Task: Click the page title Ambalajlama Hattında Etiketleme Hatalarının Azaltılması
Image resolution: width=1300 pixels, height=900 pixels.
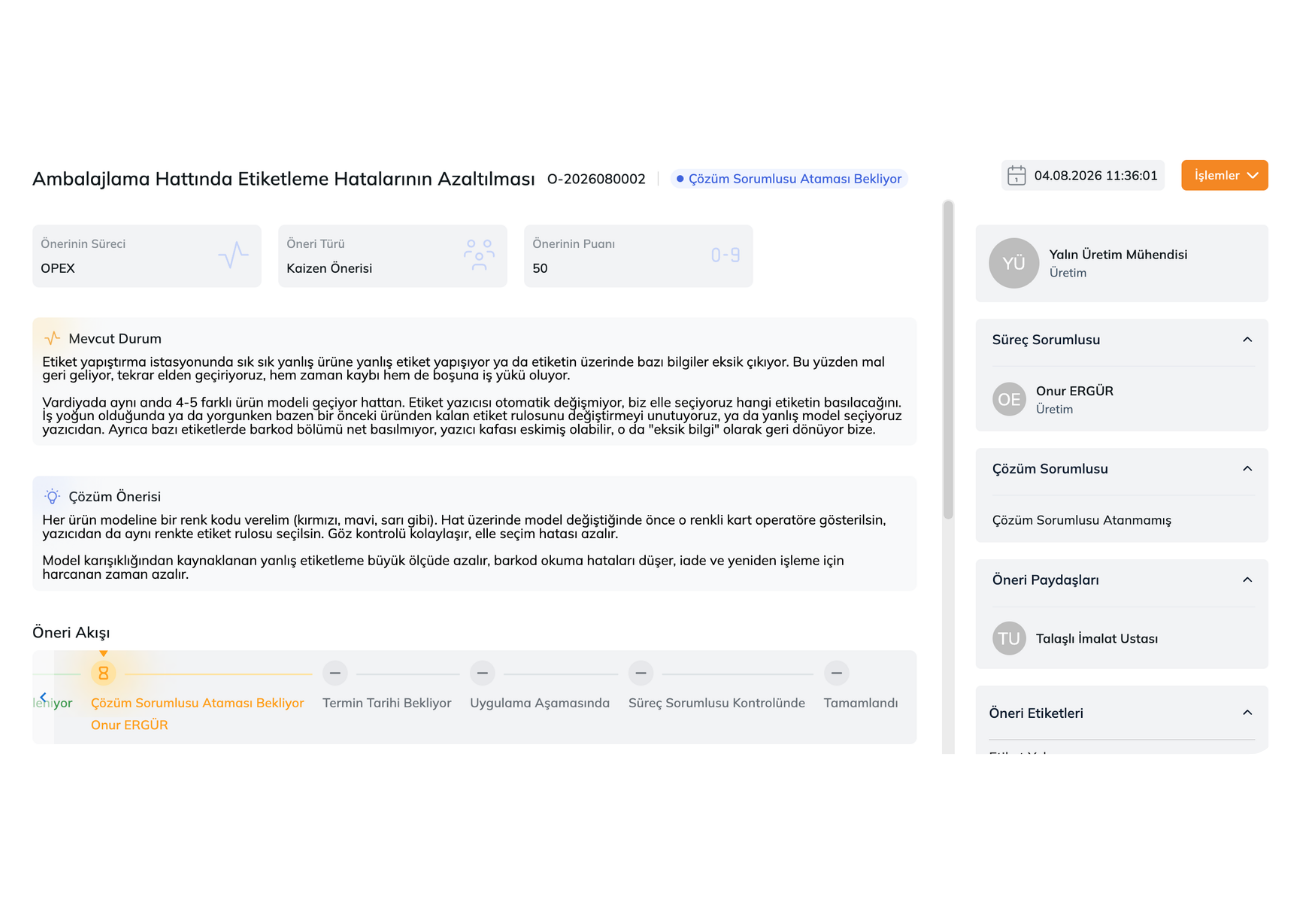Action: 284,179
